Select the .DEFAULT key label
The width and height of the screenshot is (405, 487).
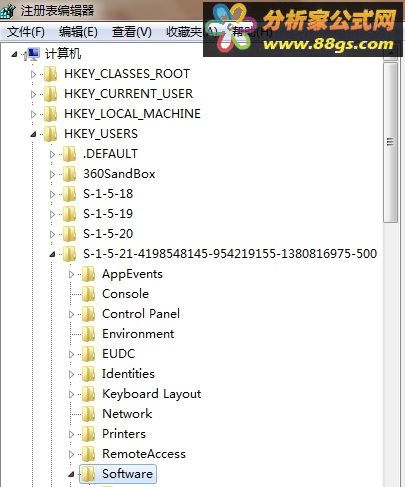click(x=110, y=154)
